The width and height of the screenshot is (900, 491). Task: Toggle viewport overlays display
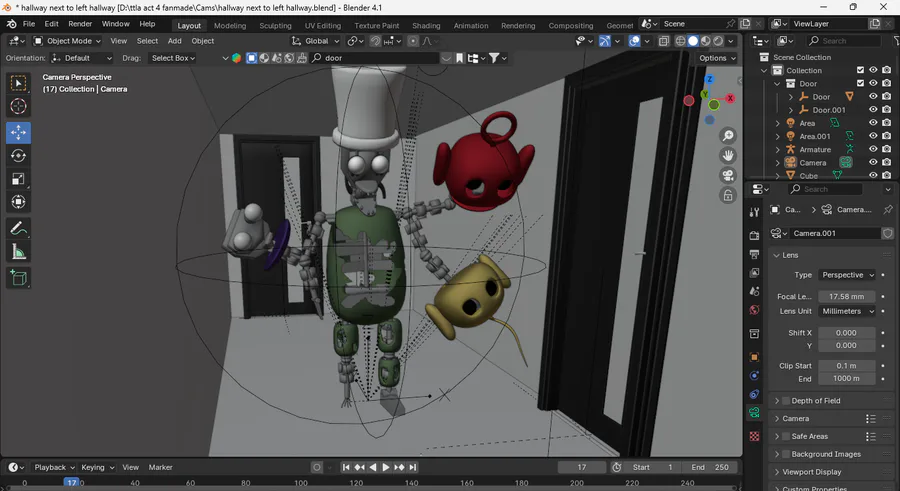click(x=634, y=41)
